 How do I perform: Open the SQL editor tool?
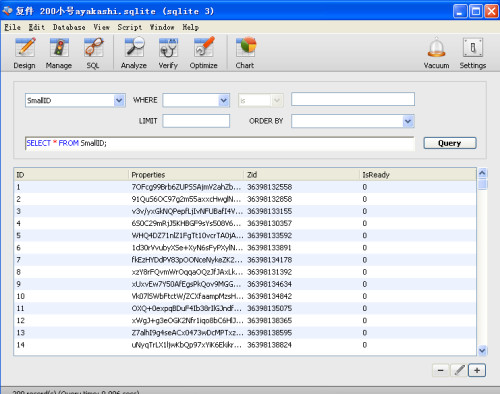(93, 53)
